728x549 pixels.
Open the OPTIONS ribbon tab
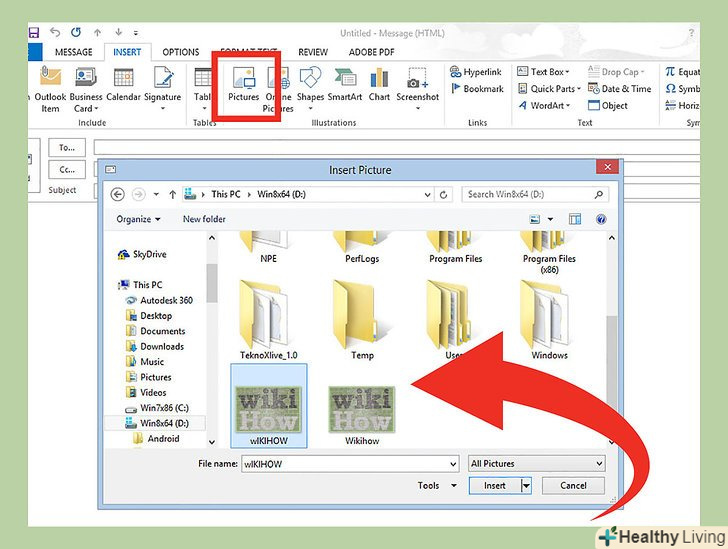click(181, 52)
